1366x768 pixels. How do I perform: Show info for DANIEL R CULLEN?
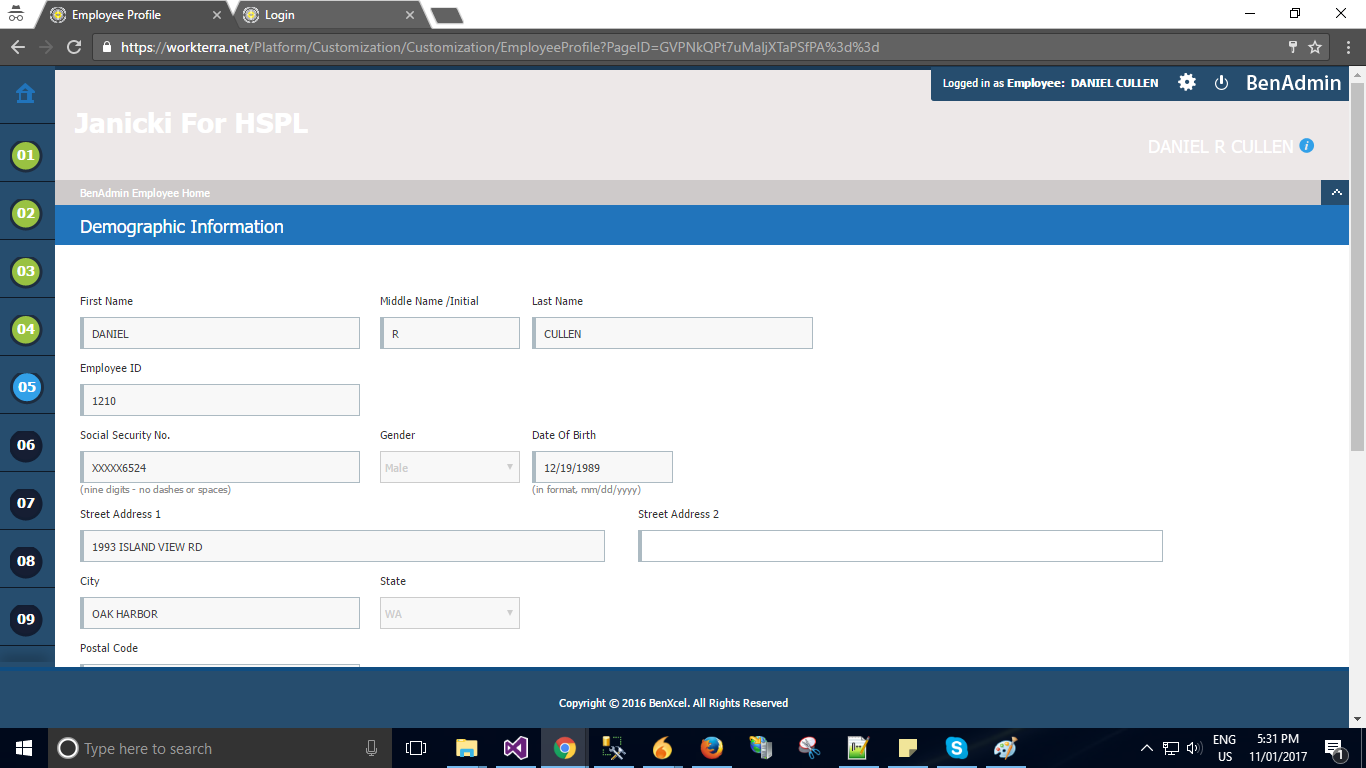(x=1306, y=146)
